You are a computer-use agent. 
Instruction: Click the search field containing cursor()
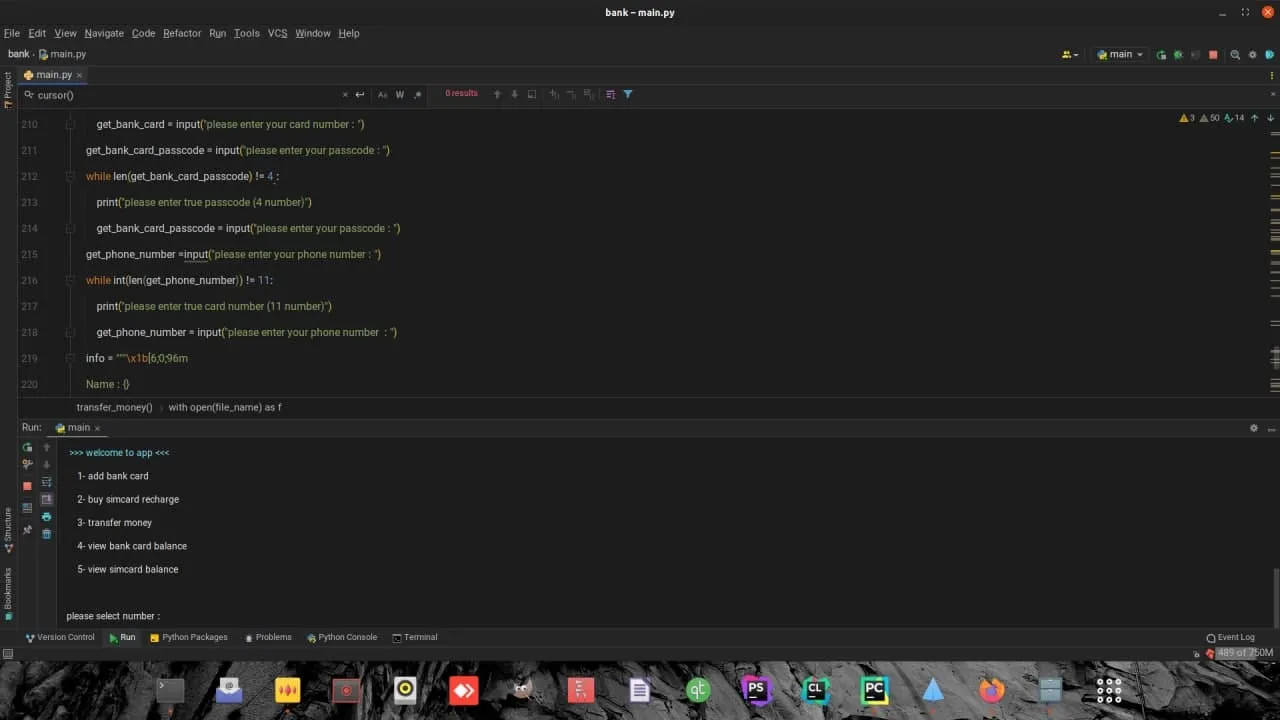coord(180,95)
